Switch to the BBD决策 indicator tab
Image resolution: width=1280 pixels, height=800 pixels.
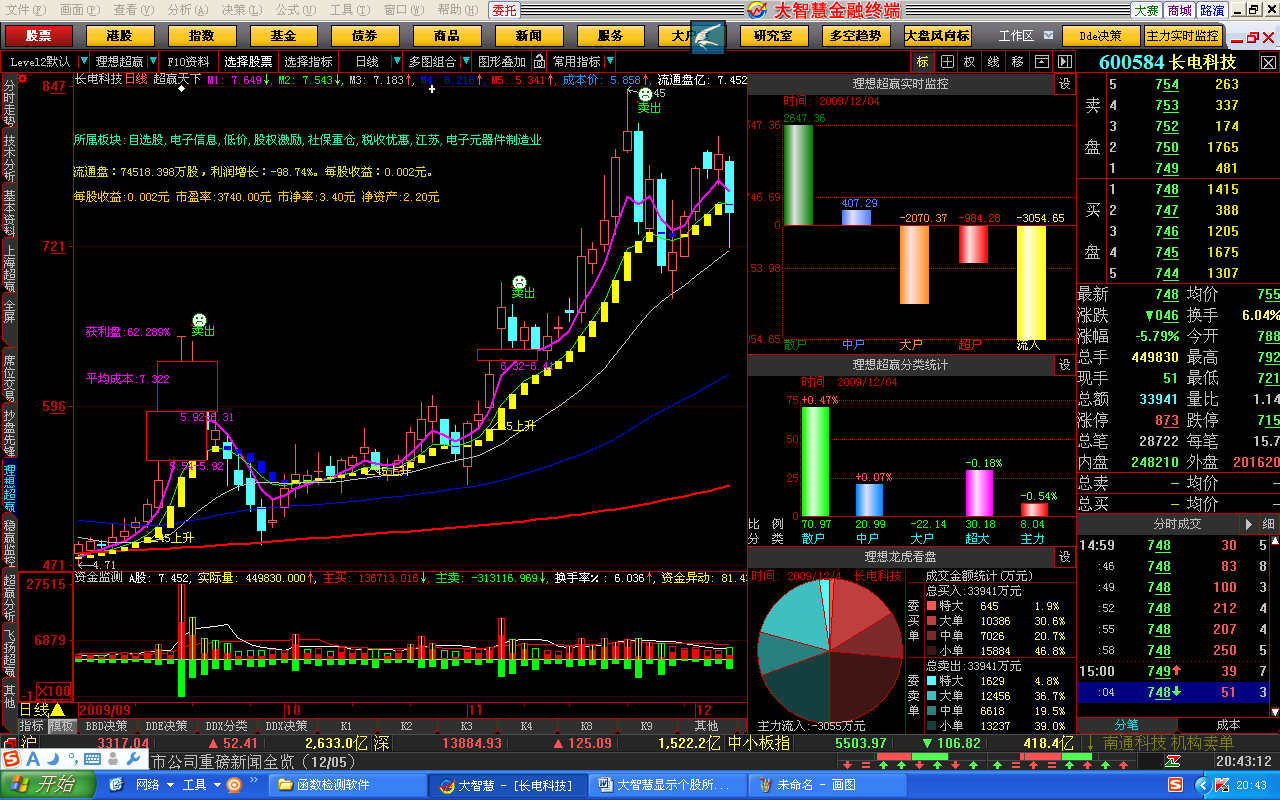(x=106, y=726)
